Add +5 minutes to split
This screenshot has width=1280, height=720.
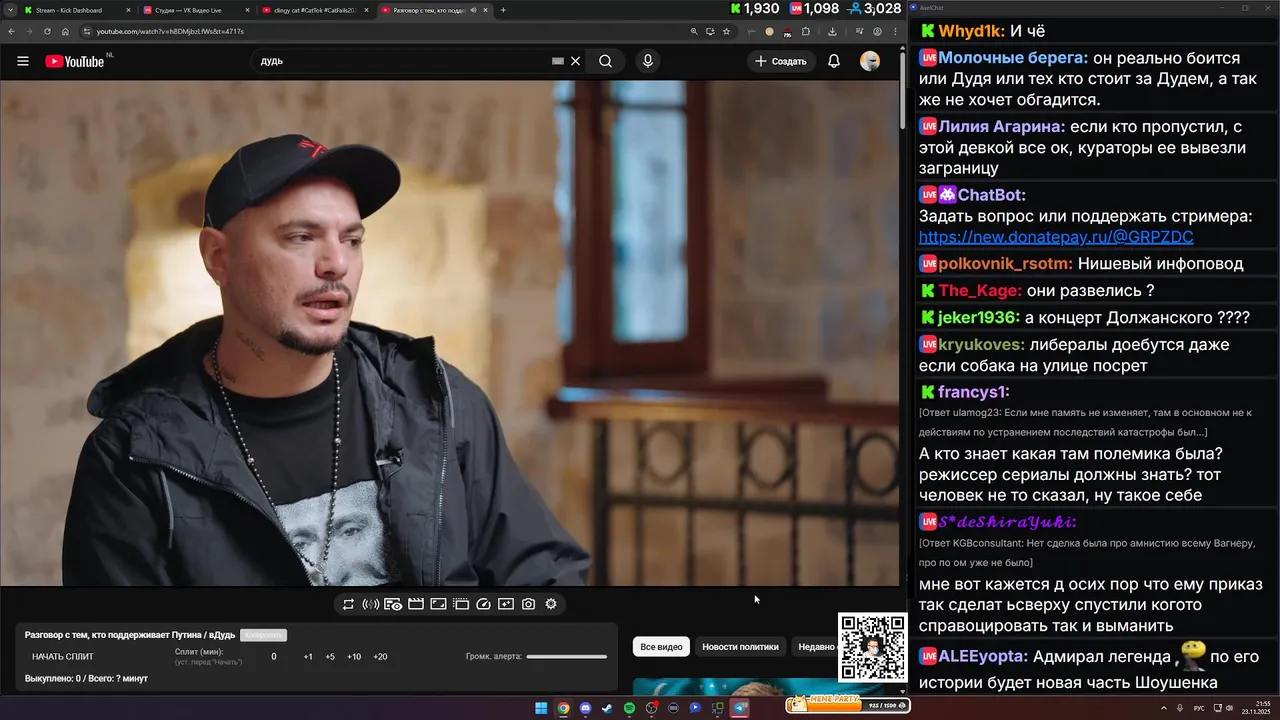330,657
